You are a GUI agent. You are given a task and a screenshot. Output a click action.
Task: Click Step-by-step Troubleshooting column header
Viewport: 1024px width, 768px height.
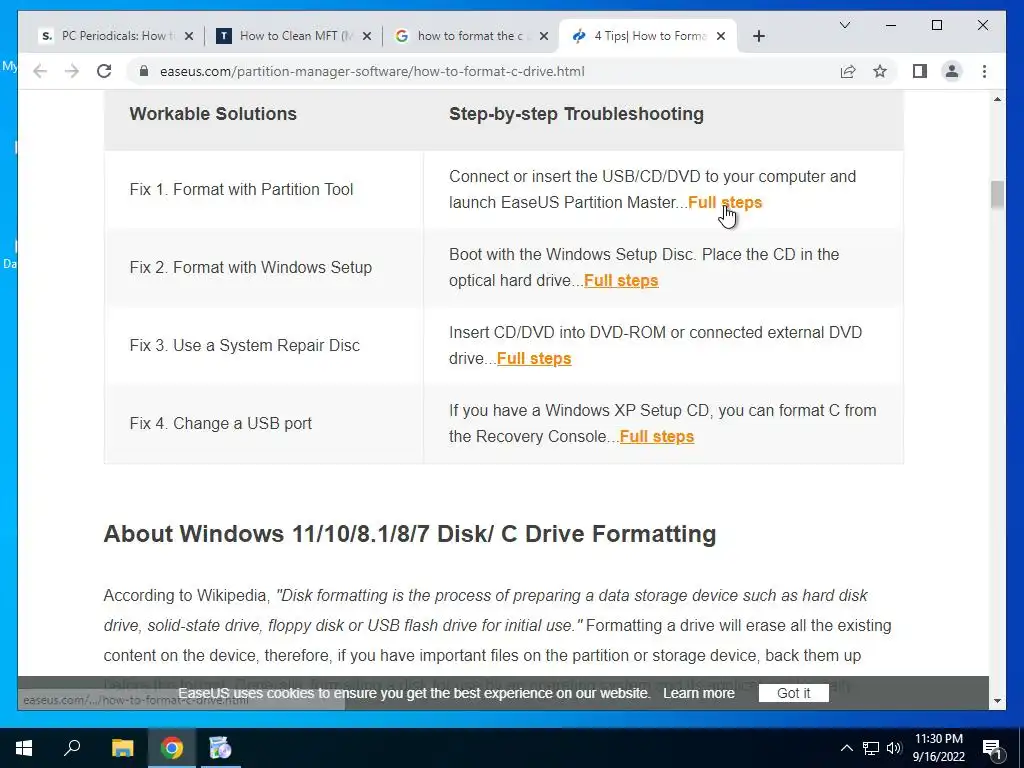pyautogui.click(x=576, y=114)
